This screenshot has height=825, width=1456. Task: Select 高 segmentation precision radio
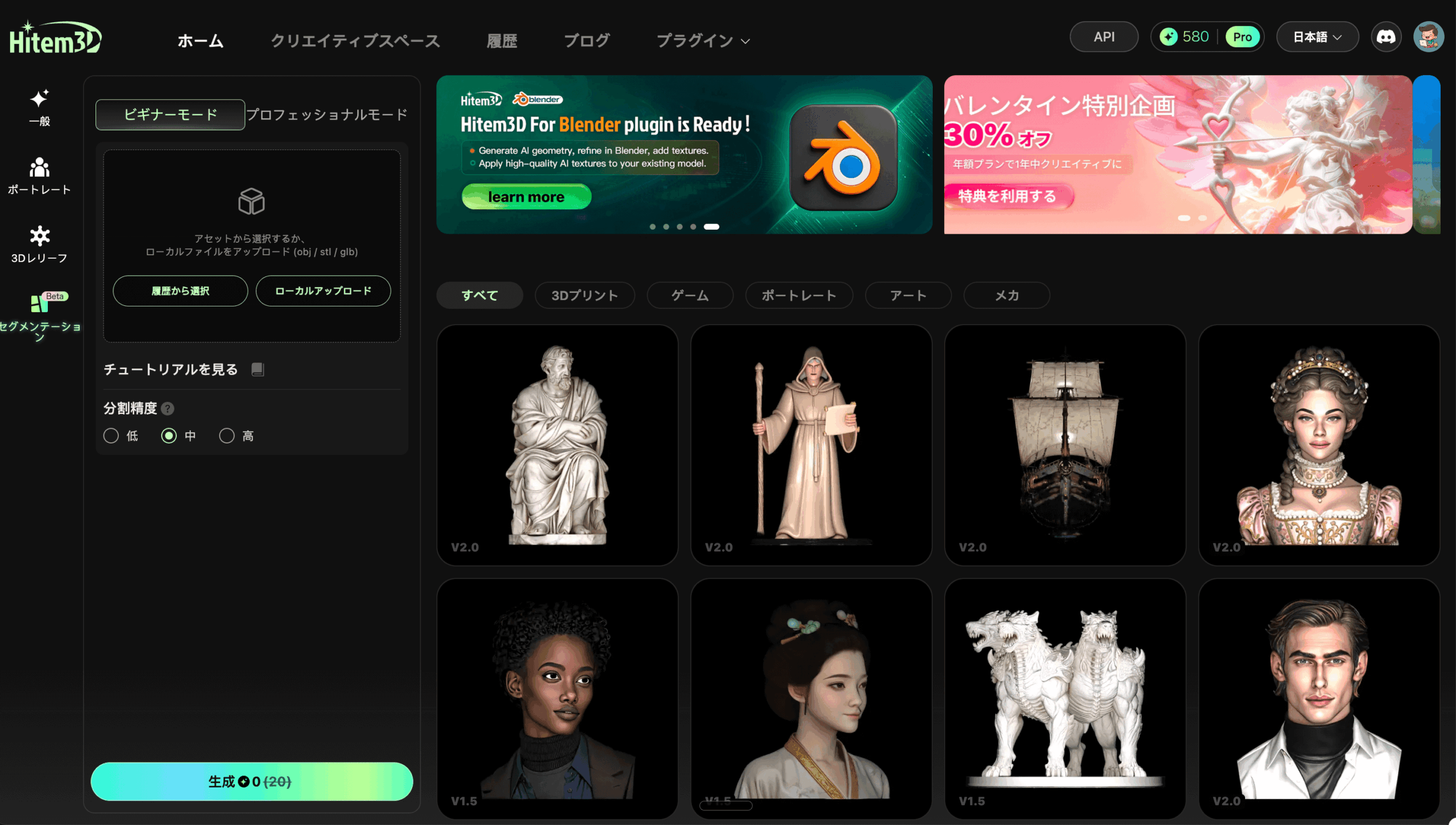(x=227, y=436)
